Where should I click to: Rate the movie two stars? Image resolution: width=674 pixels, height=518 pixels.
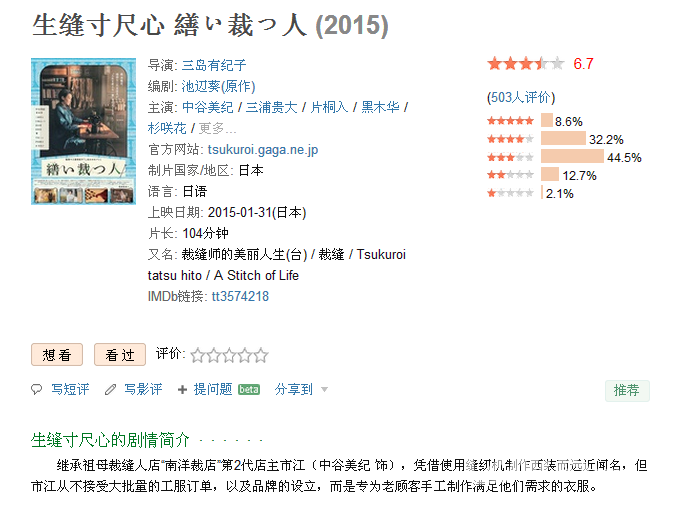pyautogui.click(x=213, y=355)
